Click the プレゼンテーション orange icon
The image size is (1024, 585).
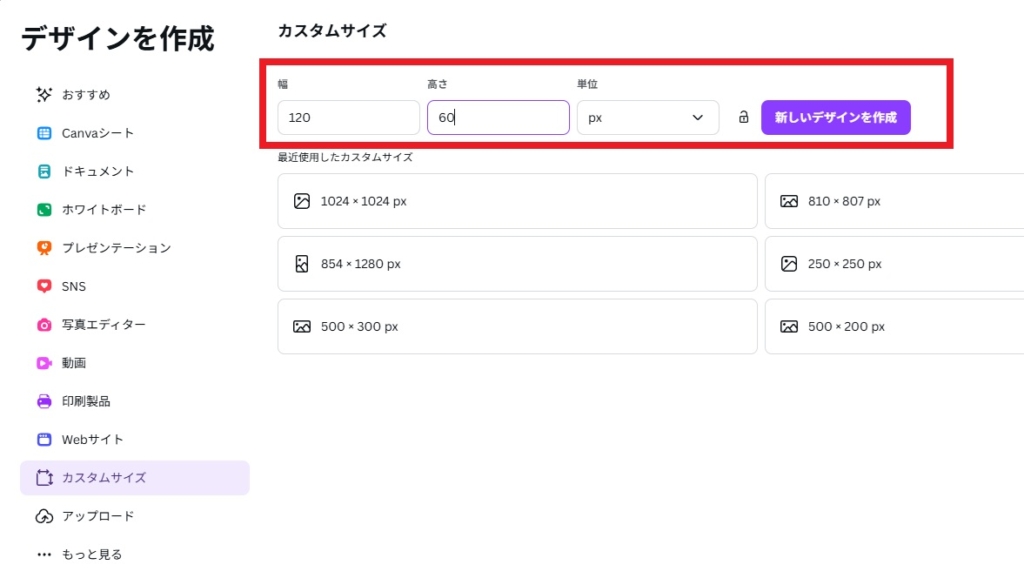[x=44, y=248]
